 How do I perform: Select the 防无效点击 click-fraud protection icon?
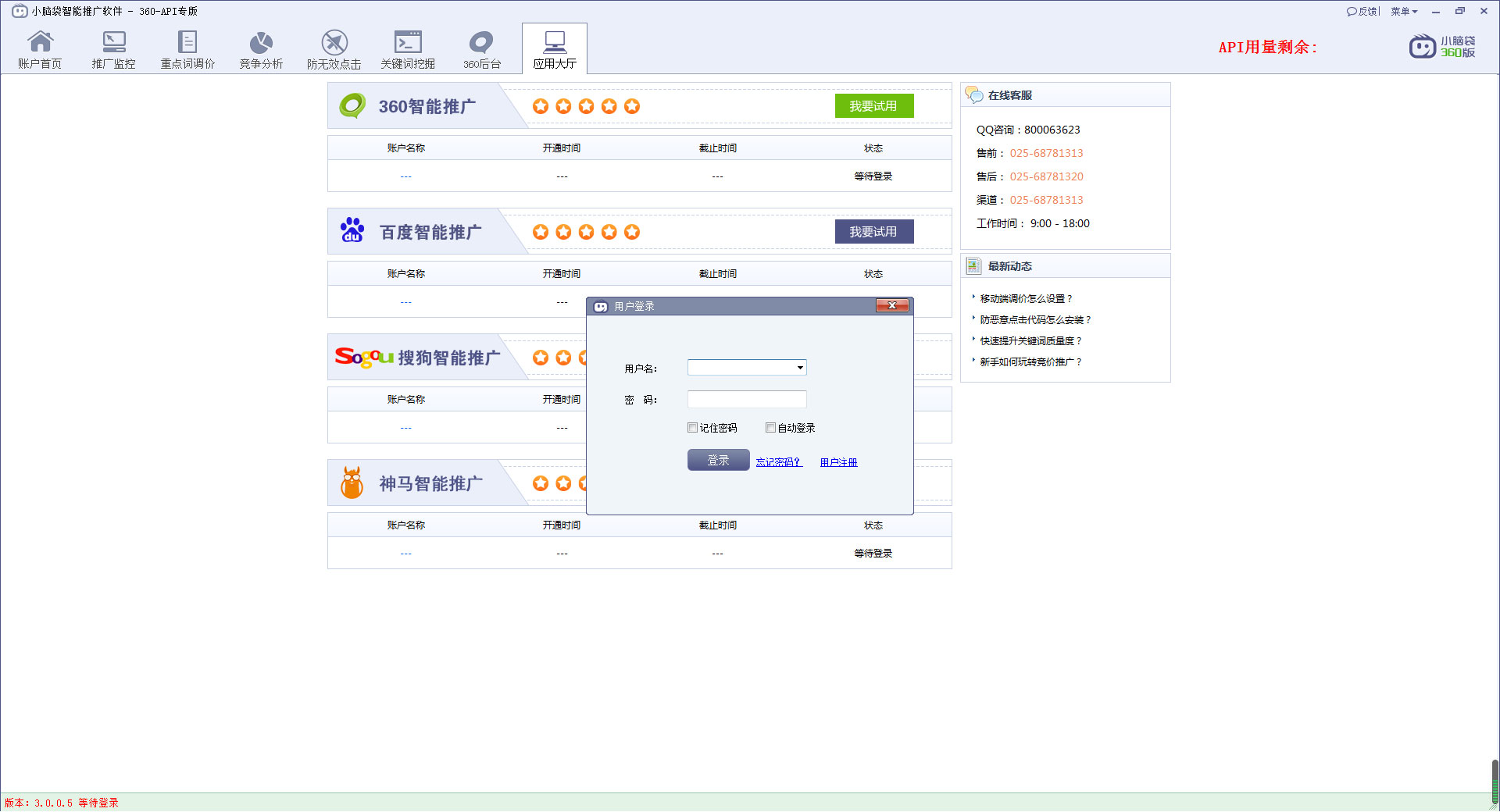click(x=334, y=48)
